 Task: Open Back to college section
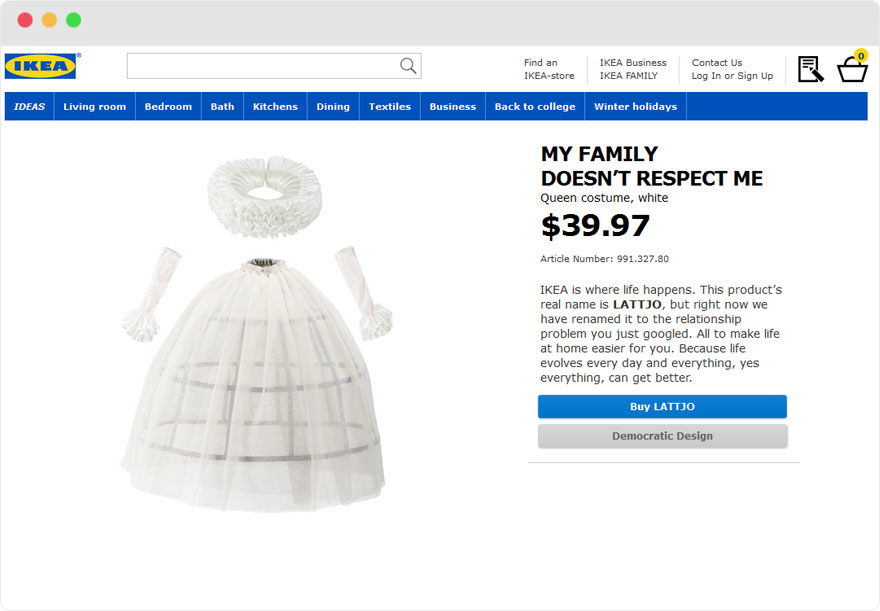535,107
